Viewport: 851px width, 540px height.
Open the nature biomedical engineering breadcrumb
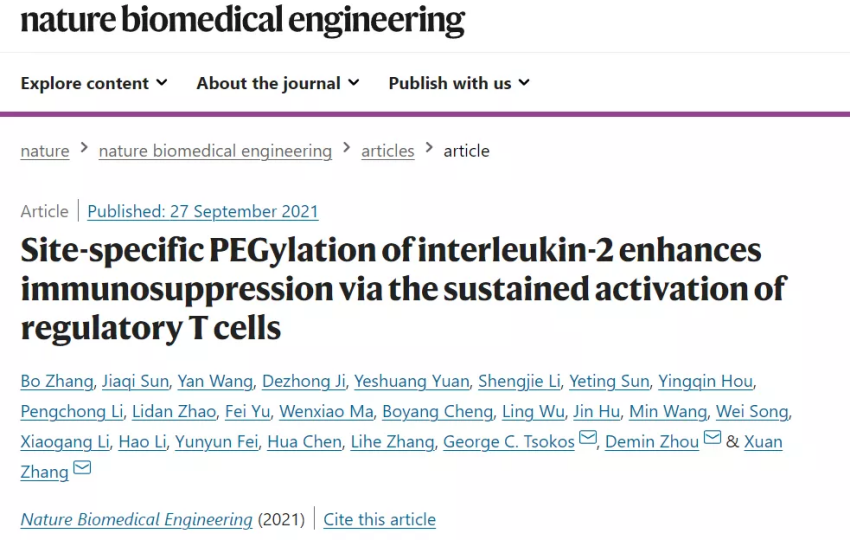[215, 151]
